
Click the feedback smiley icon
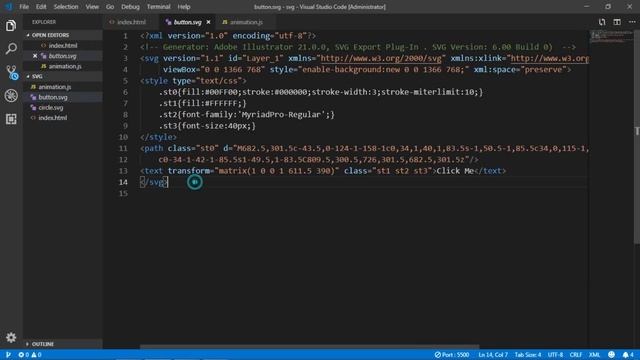[611, 355]
